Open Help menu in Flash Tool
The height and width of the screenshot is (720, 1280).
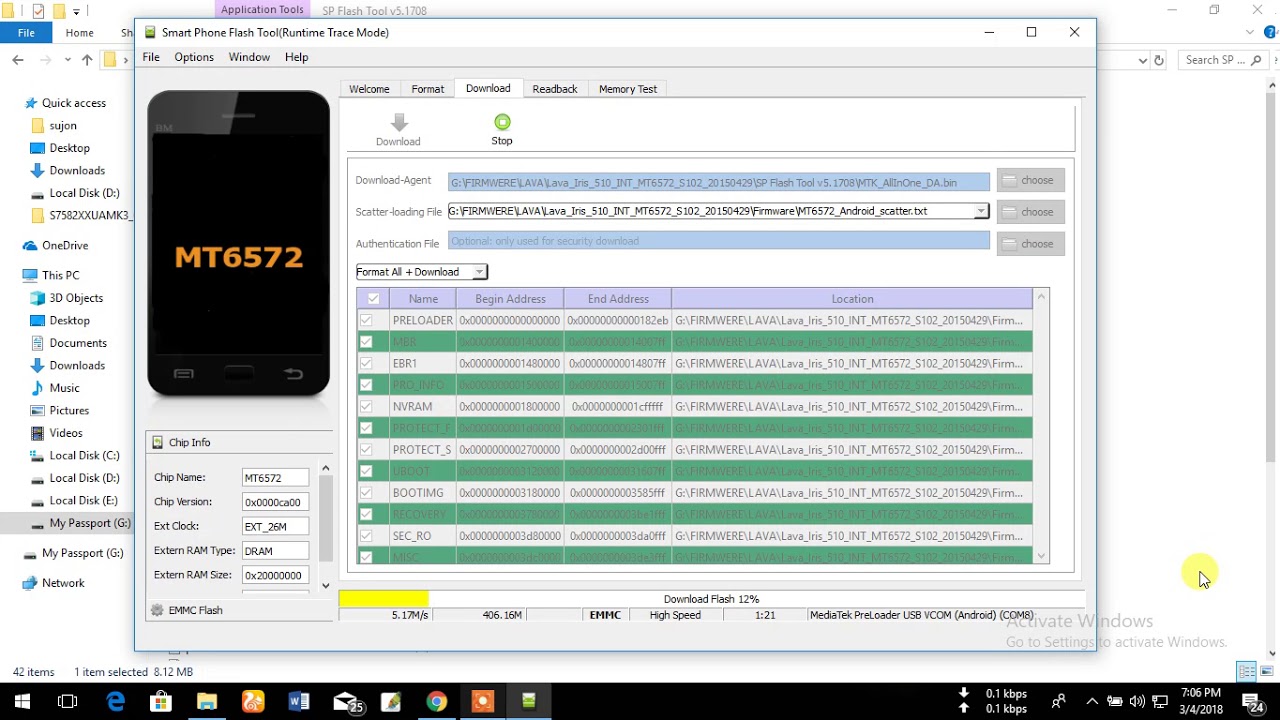coord(297,57)
